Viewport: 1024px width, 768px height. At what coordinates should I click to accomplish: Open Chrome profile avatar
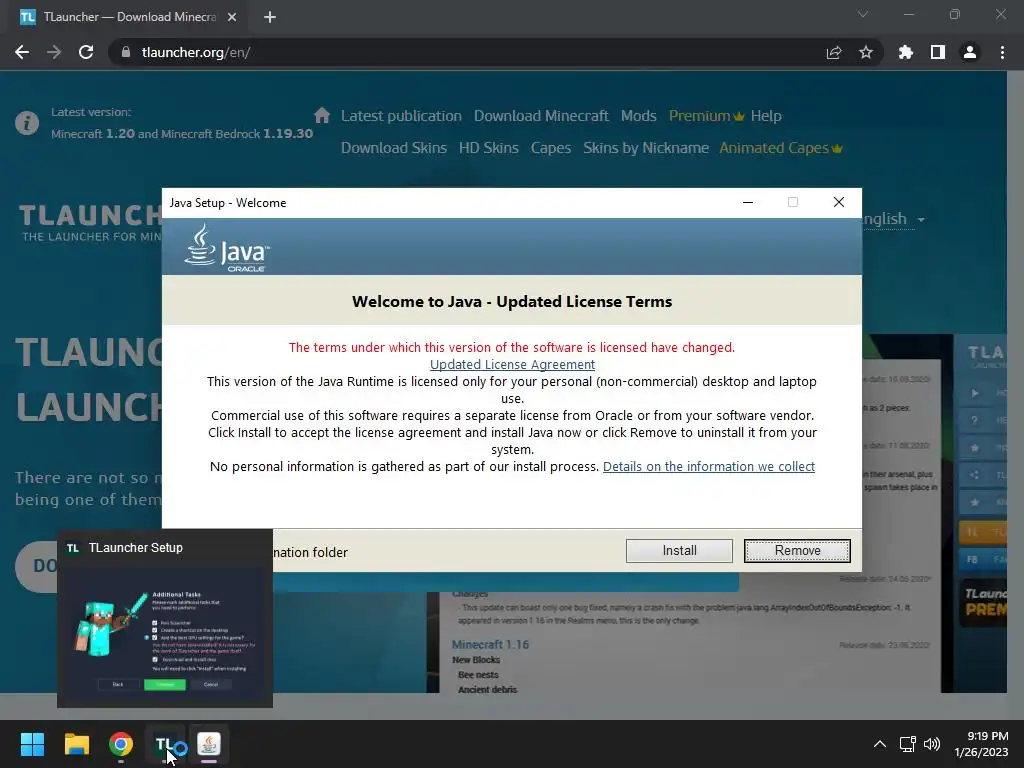970,52
